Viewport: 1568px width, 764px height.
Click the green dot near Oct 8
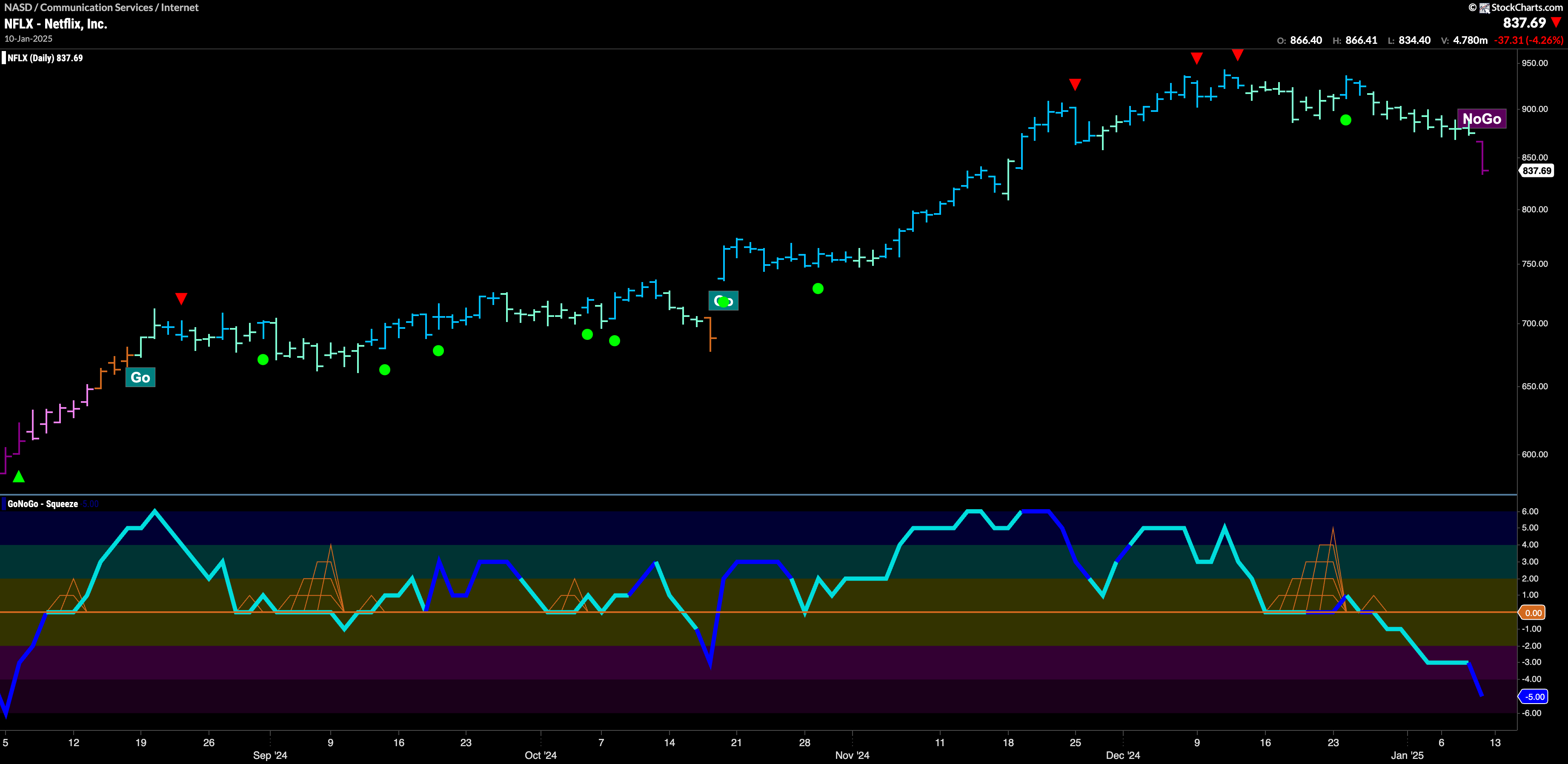(615, 341)
